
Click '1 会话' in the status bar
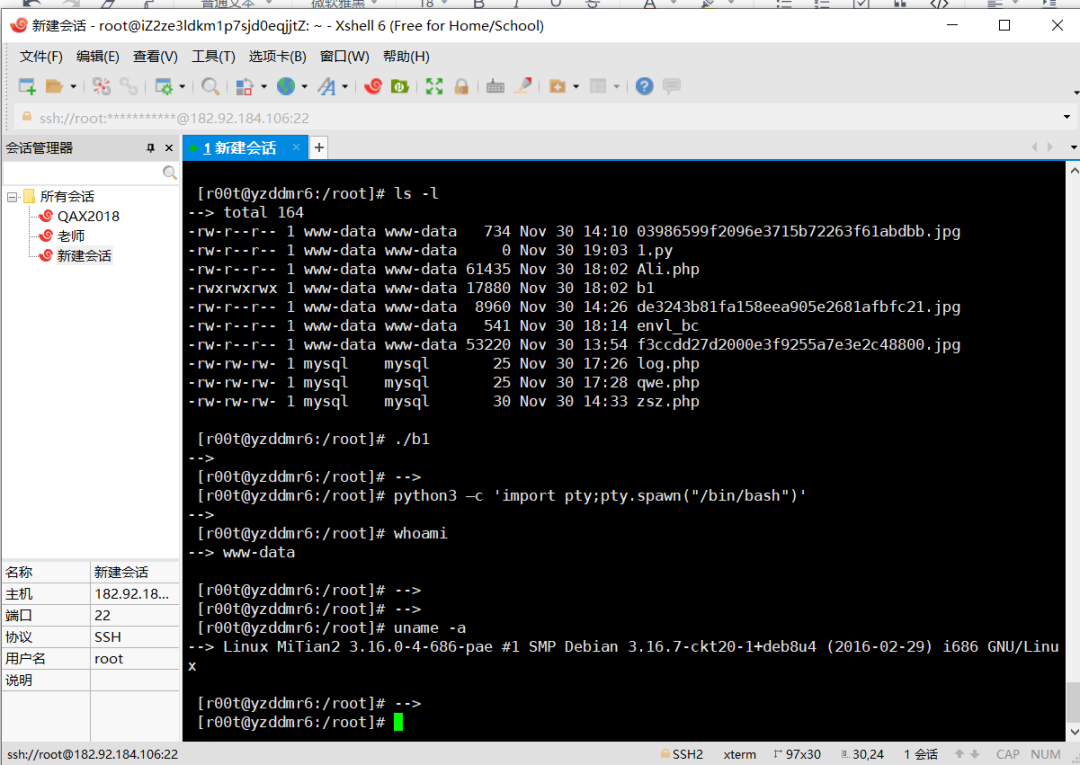(x=921, y=755)
